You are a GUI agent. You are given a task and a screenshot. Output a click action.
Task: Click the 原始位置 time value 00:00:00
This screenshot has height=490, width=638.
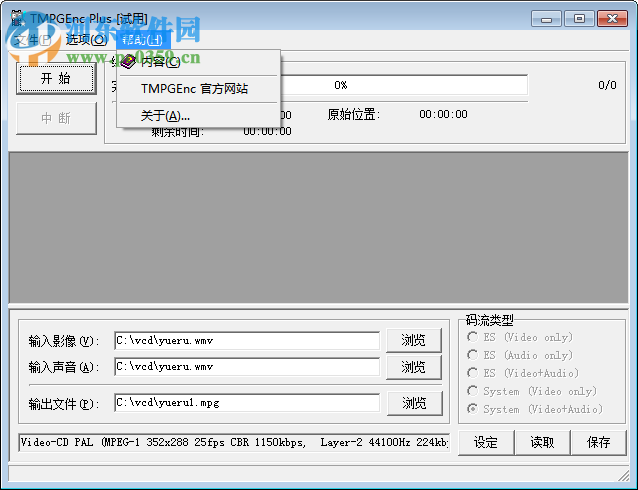443,114
